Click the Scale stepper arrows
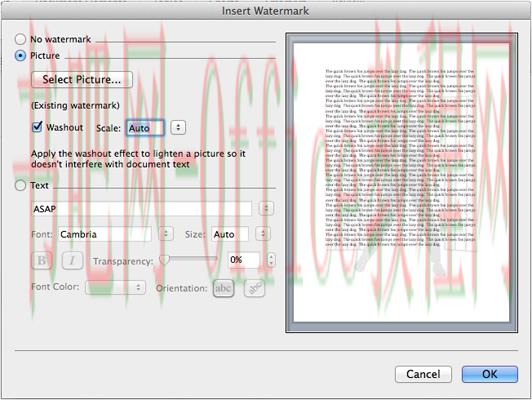This screenshot has height=400, width=532. [x=178, y=128]
